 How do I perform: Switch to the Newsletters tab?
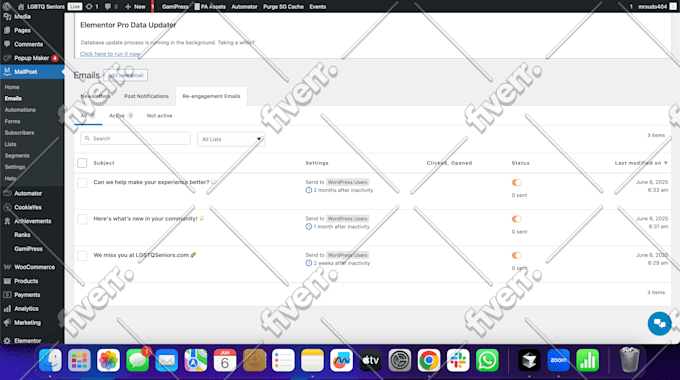(95, 96)
